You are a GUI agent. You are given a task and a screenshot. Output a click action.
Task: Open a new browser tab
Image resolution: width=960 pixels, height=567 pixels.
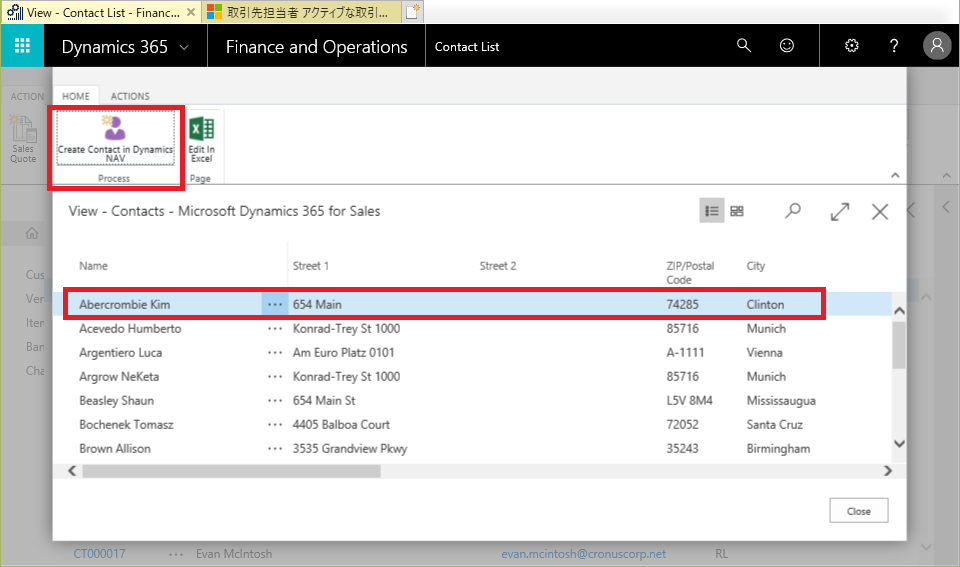(x=413, y=12)
